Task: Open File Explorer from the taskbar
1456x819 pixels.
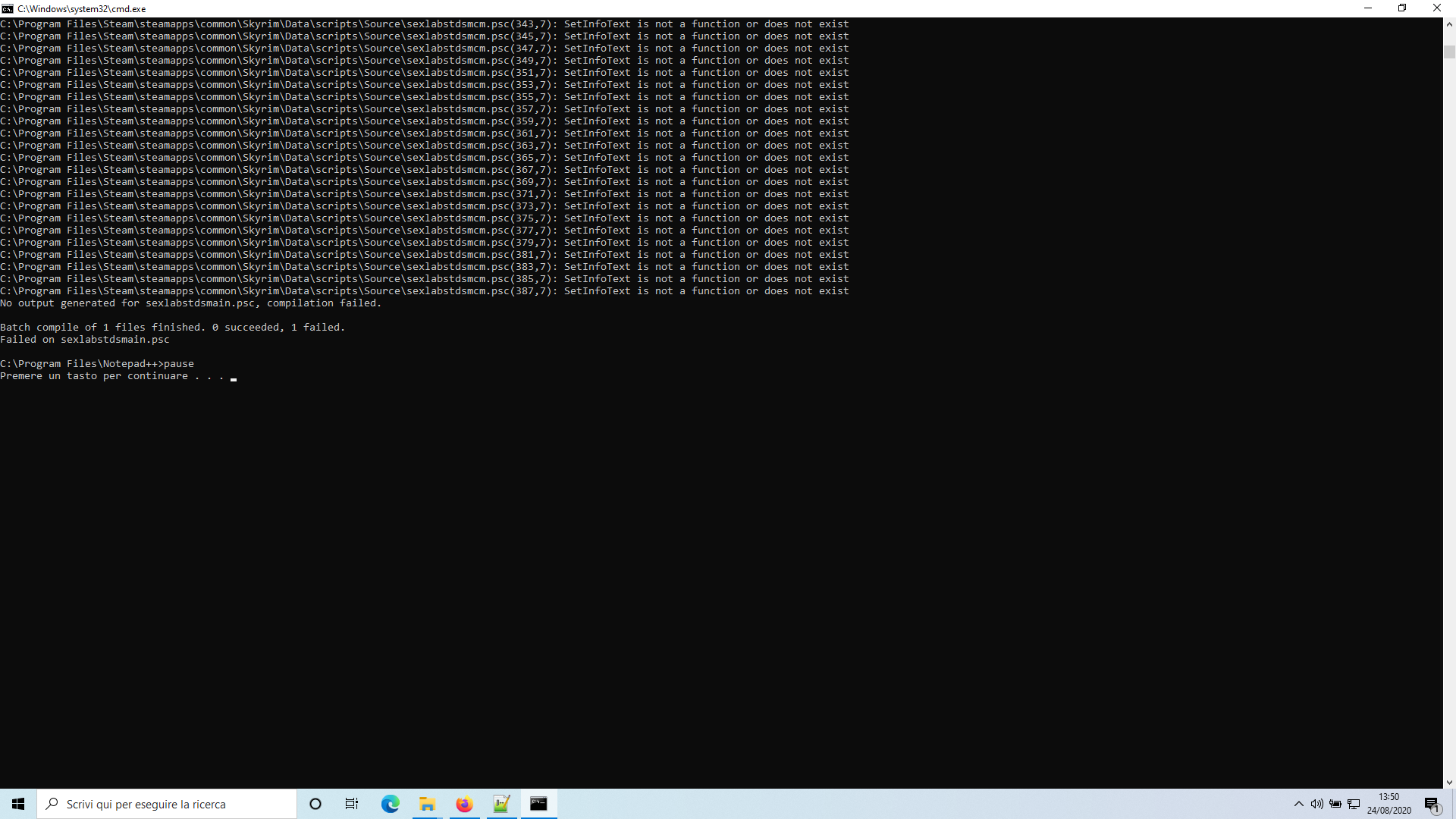Action: tap(427, 804)
